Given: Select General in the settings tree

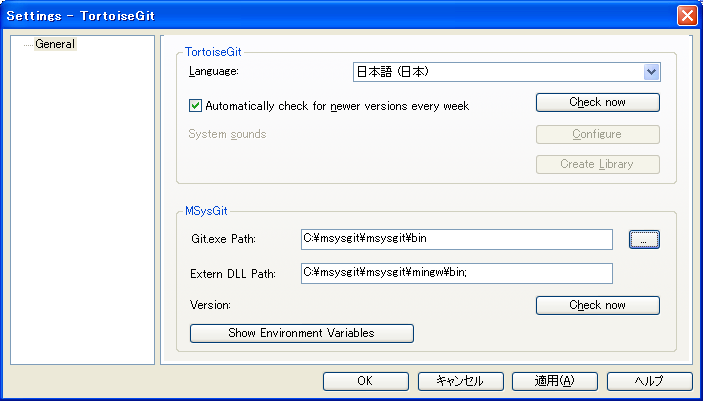Looking at the screenshot, I should pos(55,44).
